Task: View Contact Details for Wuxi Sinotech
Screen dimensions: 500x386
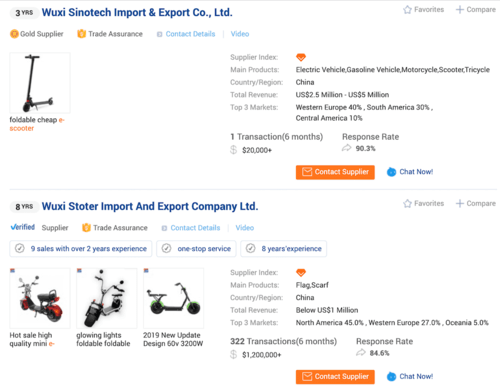Action: [x=190, y=34]
